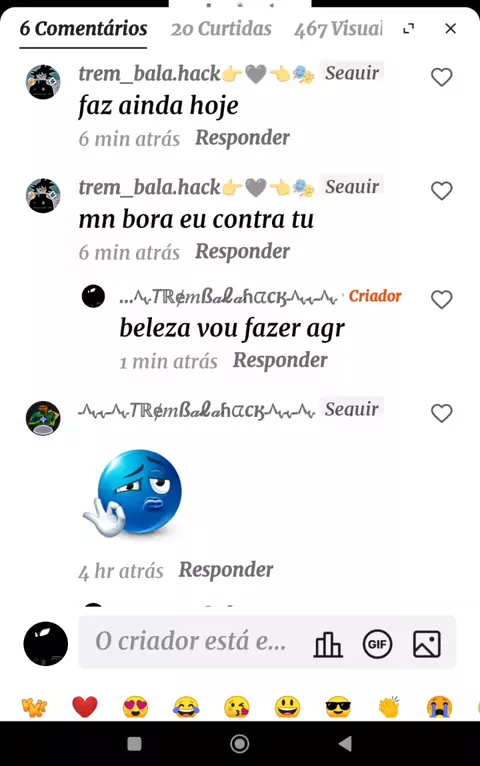Reply to the "mn bora eu contra tu" comment
Image resolution: width=480 pixels, height=766 pixels.
242,252
